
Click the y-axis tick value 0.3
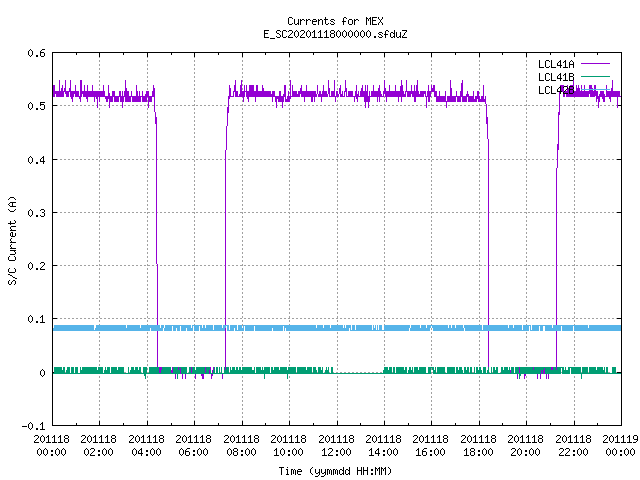(x=36, y=213)
